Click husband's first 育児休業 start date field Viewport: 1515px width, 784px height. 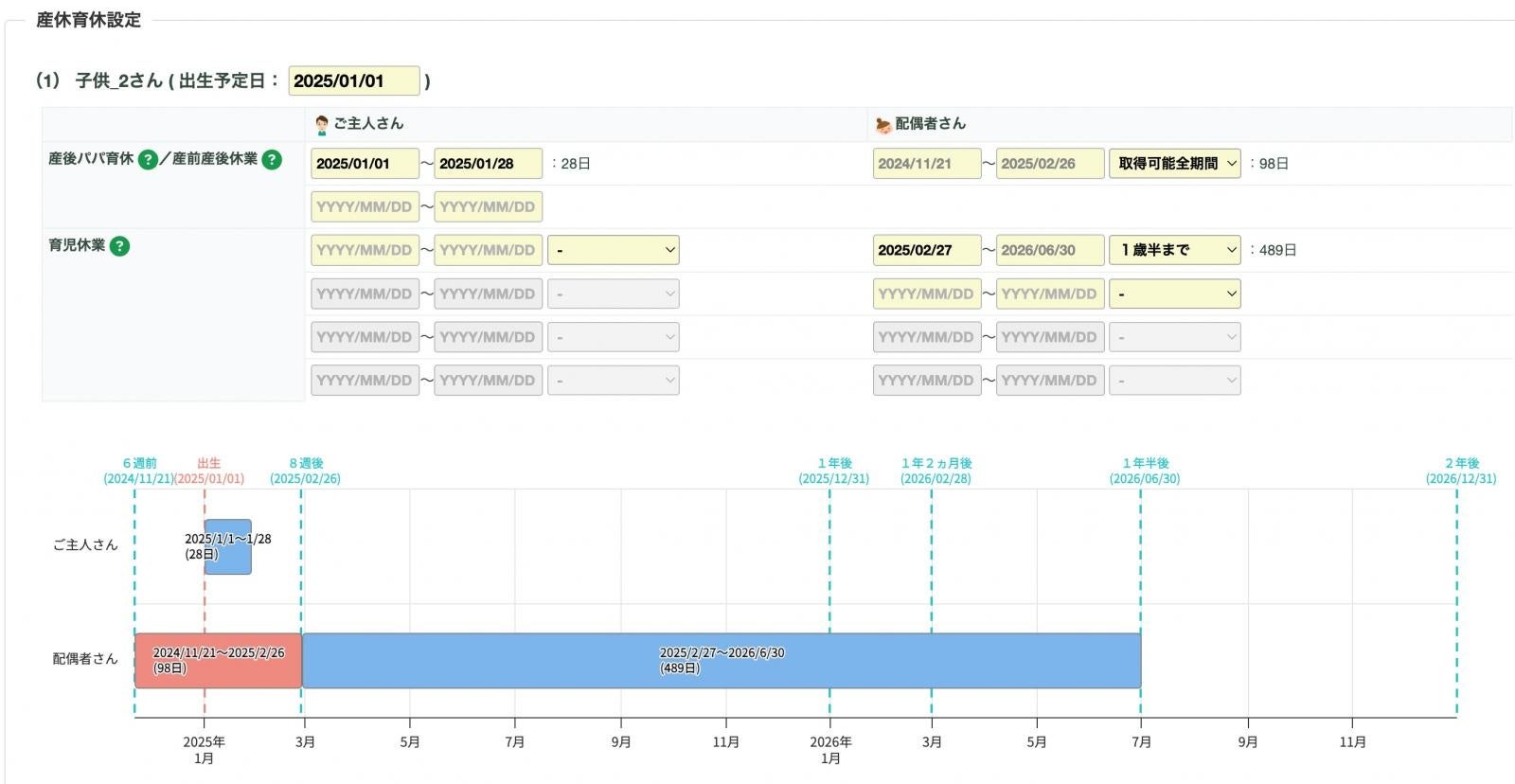pos(365,250)
